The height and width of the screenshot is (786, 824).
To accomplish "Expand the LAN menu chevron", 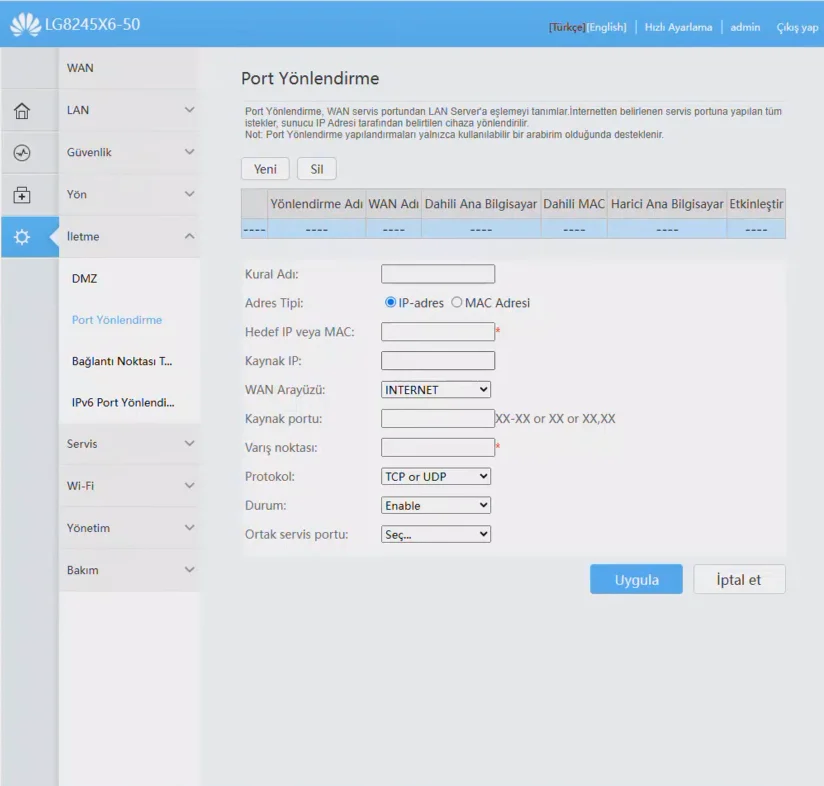I will (190, 110).
